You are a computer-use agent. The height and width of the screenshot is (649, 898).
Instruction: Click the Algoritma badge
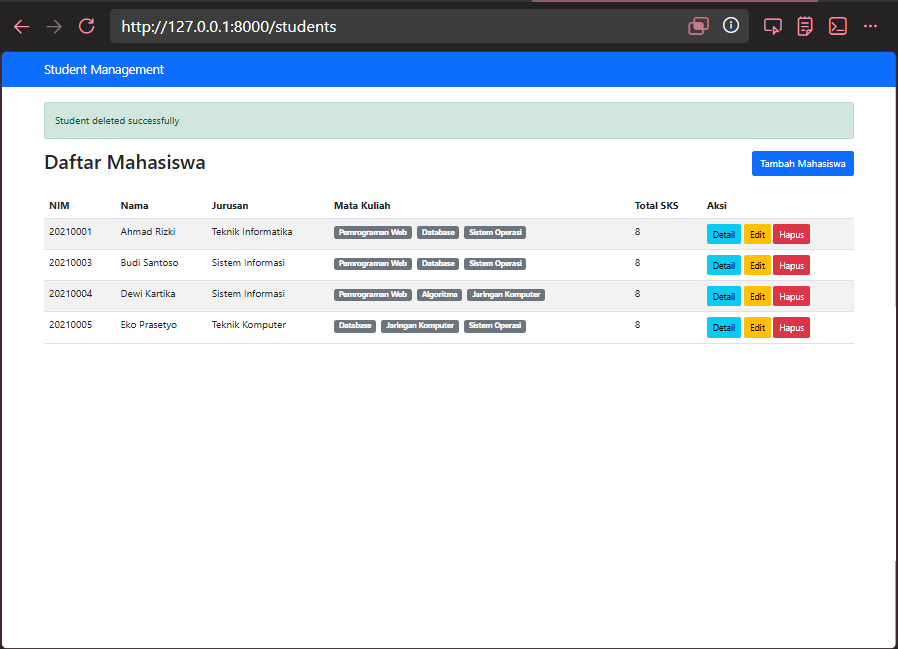click(x=439, y=294)
